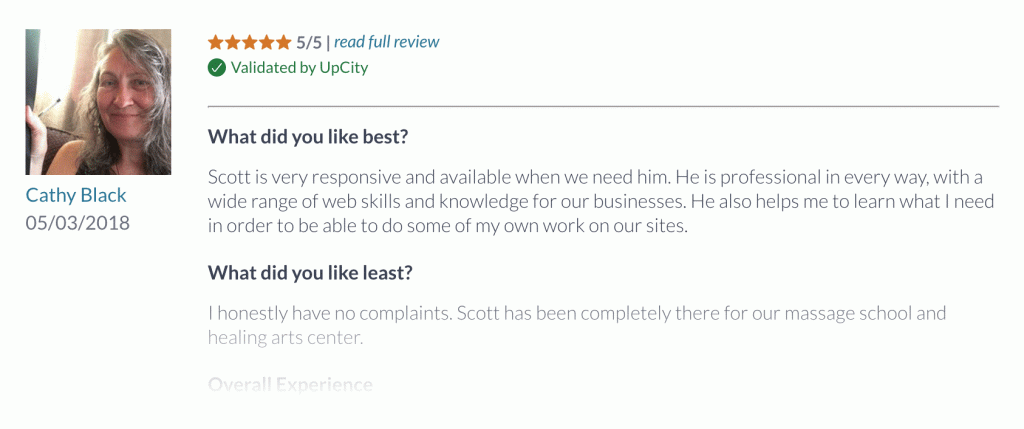
Task: Click the What did you like best heading
Action: 308,138
